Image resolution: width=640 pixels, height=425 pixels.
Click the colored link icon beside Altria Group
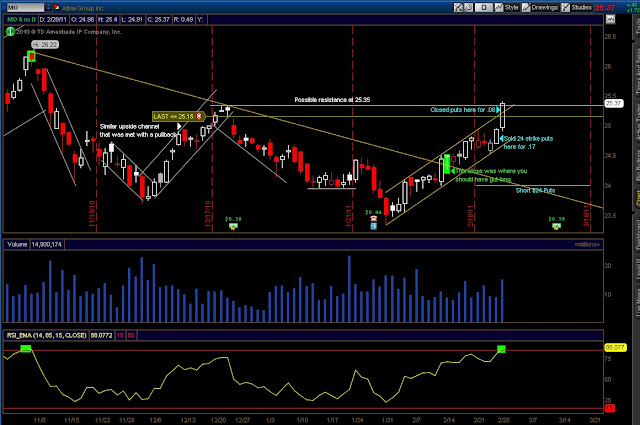click(x=57, y=8)
